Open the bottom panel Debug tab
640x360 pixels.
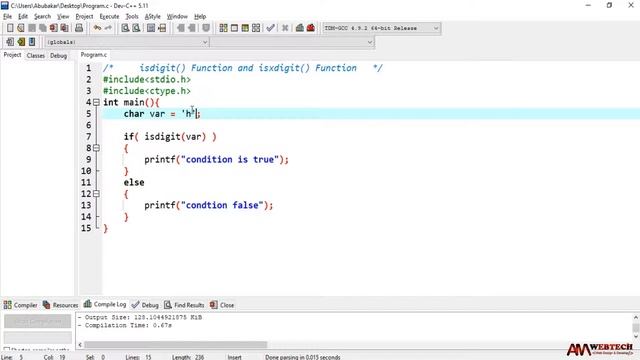[145, 305]
